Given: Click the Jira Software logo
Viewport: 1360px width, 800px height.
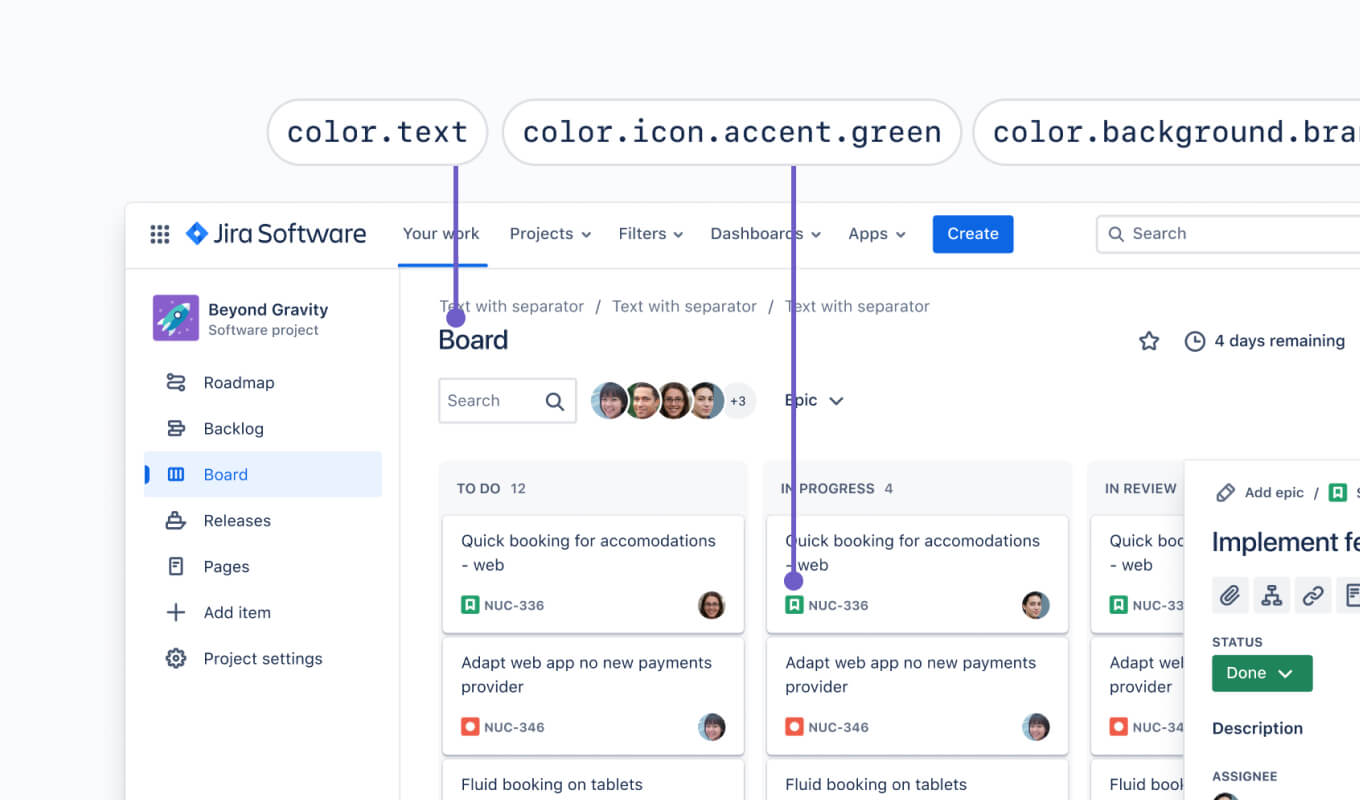Looking at the screenshot, I should 196,233.
